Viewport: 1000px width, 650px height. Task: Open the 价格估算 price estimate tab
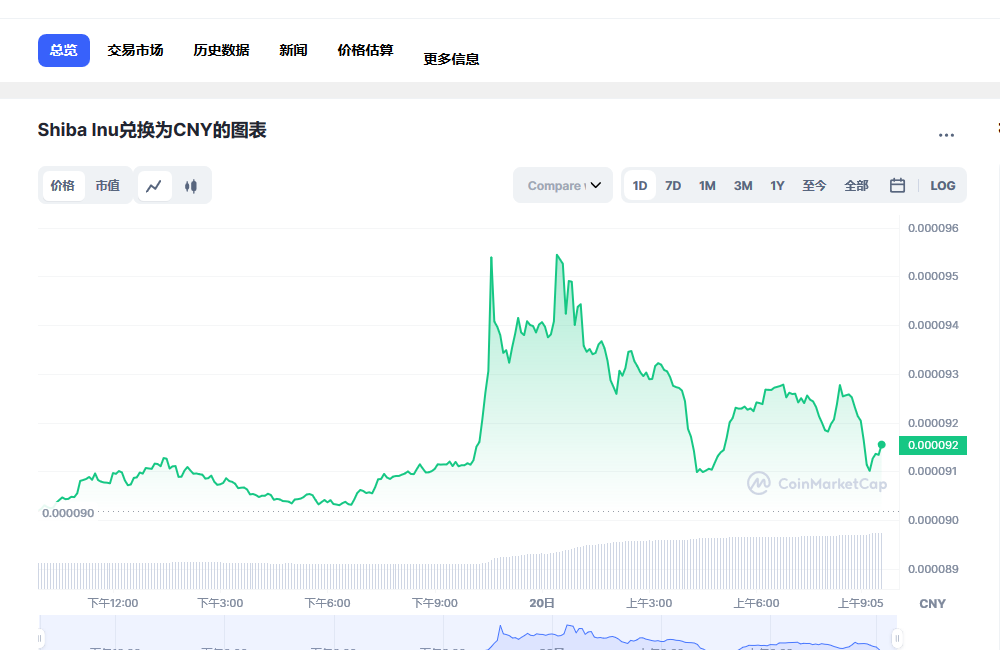coord(365,50)
